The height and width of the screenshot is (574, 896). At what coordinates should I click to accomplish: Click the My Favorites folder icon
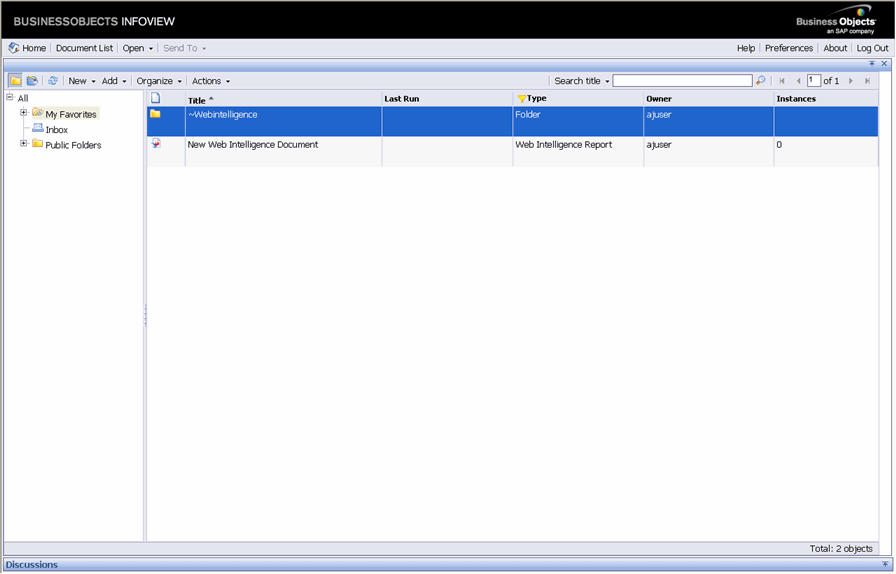click(x=38, y=113)
